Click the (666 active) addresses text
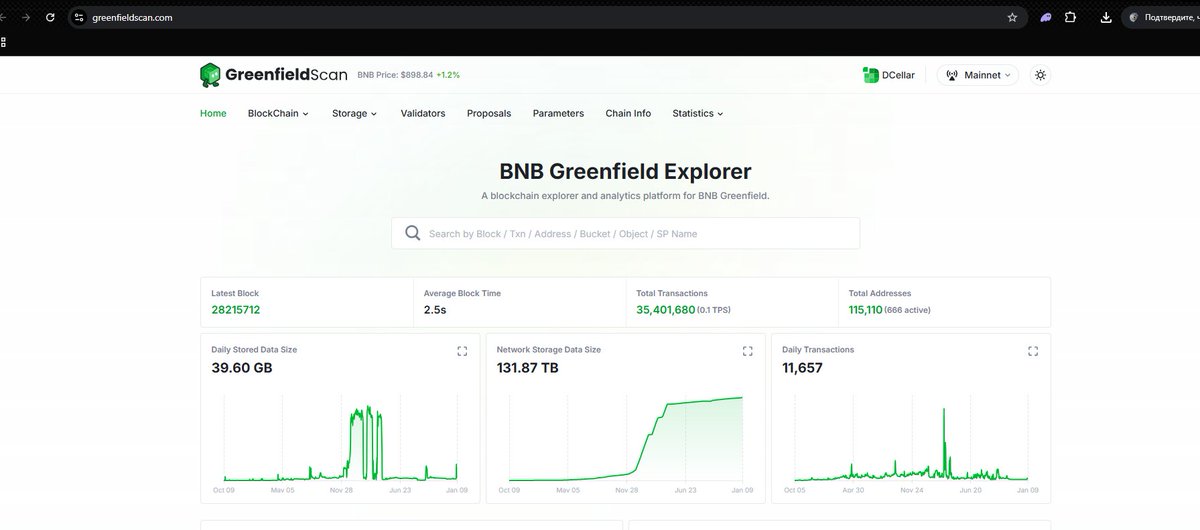 (908, 310)
